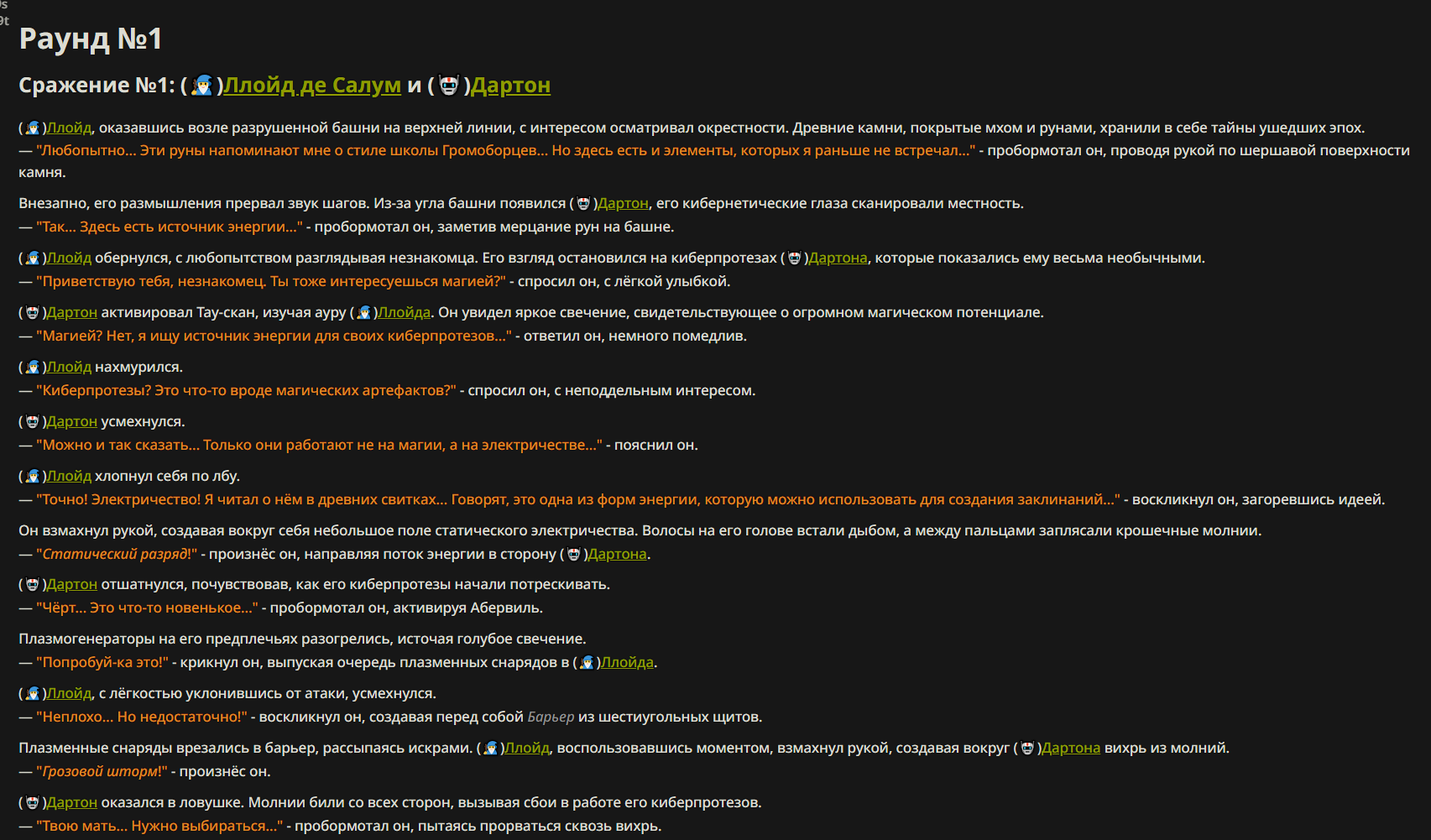1431x840 pixels.
Task: Click Ллойд link before 'воспользовавшись моментом'
Action: coord(527,748)
